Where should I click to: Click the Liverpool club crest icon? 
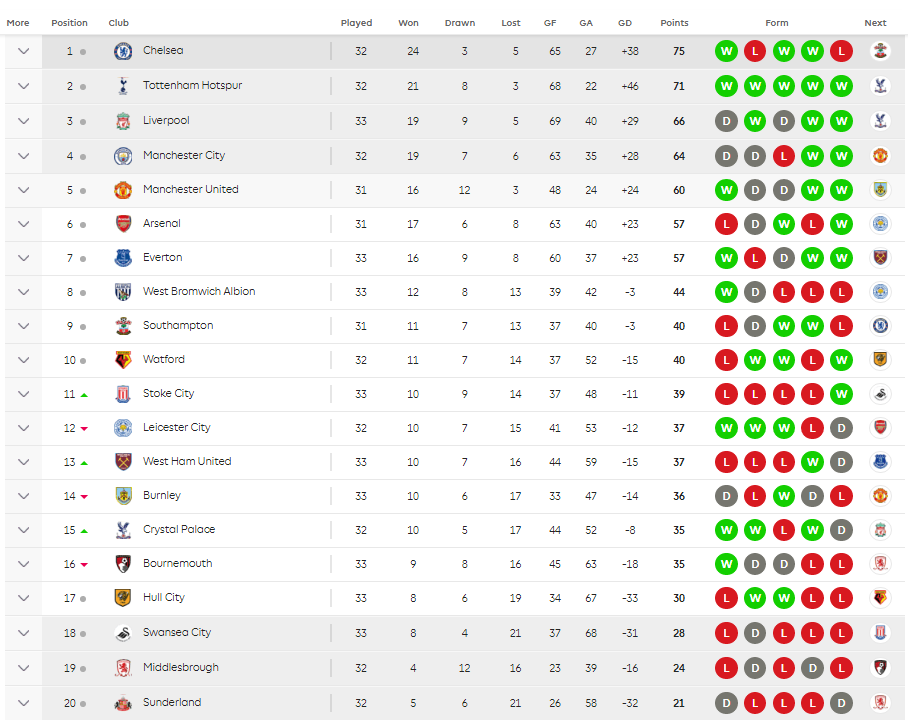coord(123,121)
